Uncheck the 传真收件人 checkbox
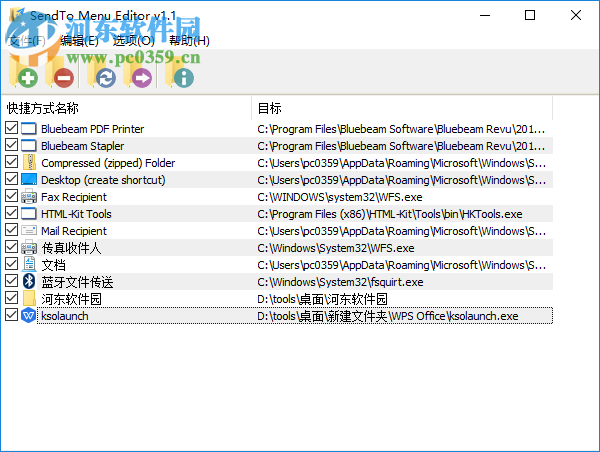600x452 pixels. 11,247
